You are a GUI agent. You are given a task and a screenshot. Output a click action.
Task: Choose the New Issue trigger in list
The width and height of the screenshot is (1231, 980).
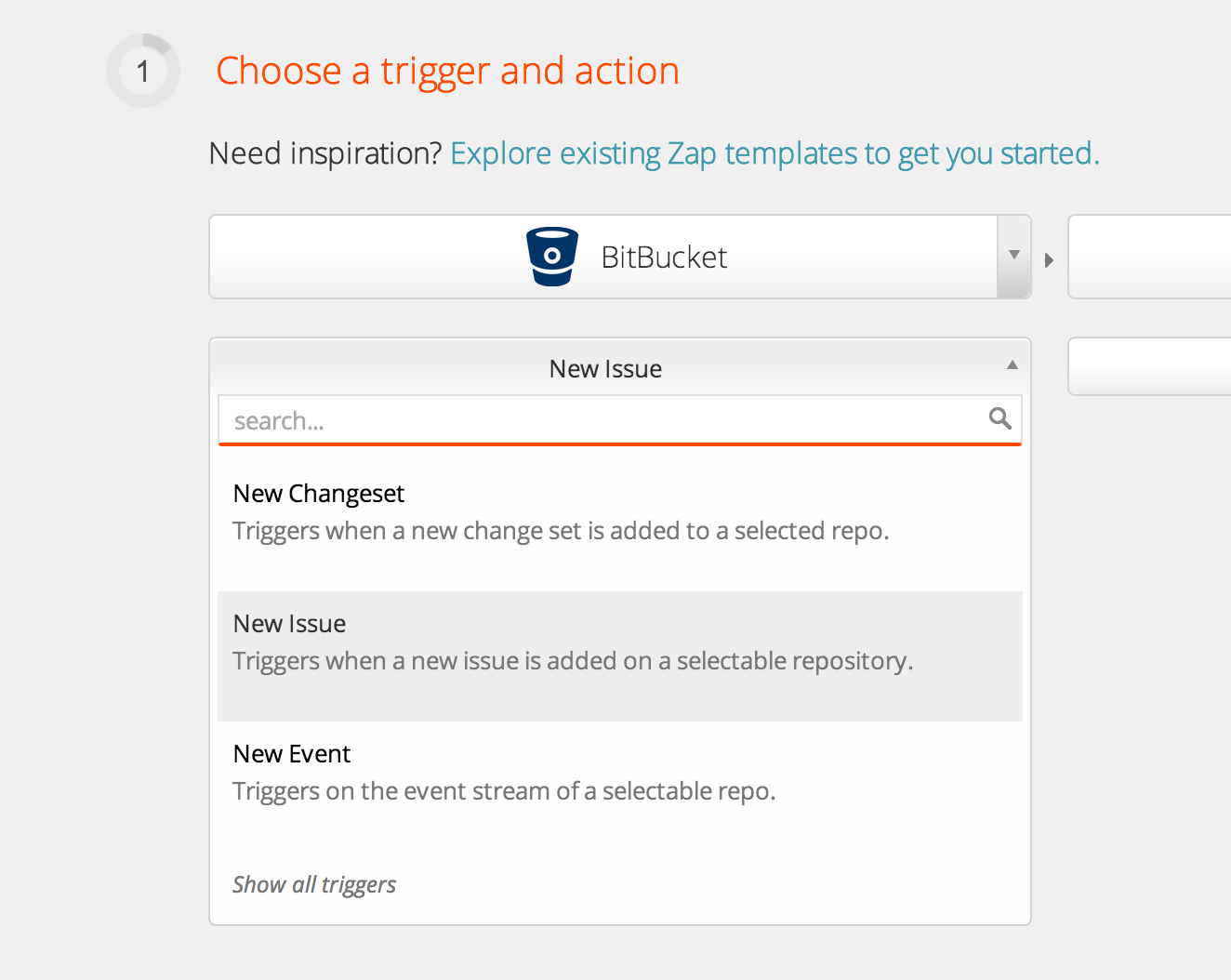coord(620,656)
